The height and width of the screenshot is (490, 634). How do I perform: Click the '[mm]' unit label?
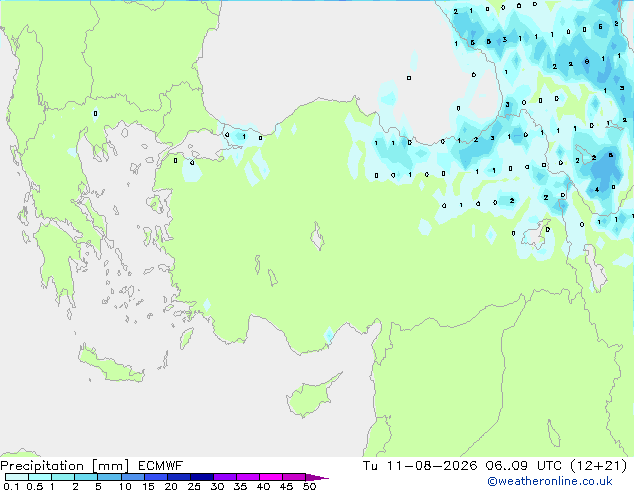tap(111, 466)
